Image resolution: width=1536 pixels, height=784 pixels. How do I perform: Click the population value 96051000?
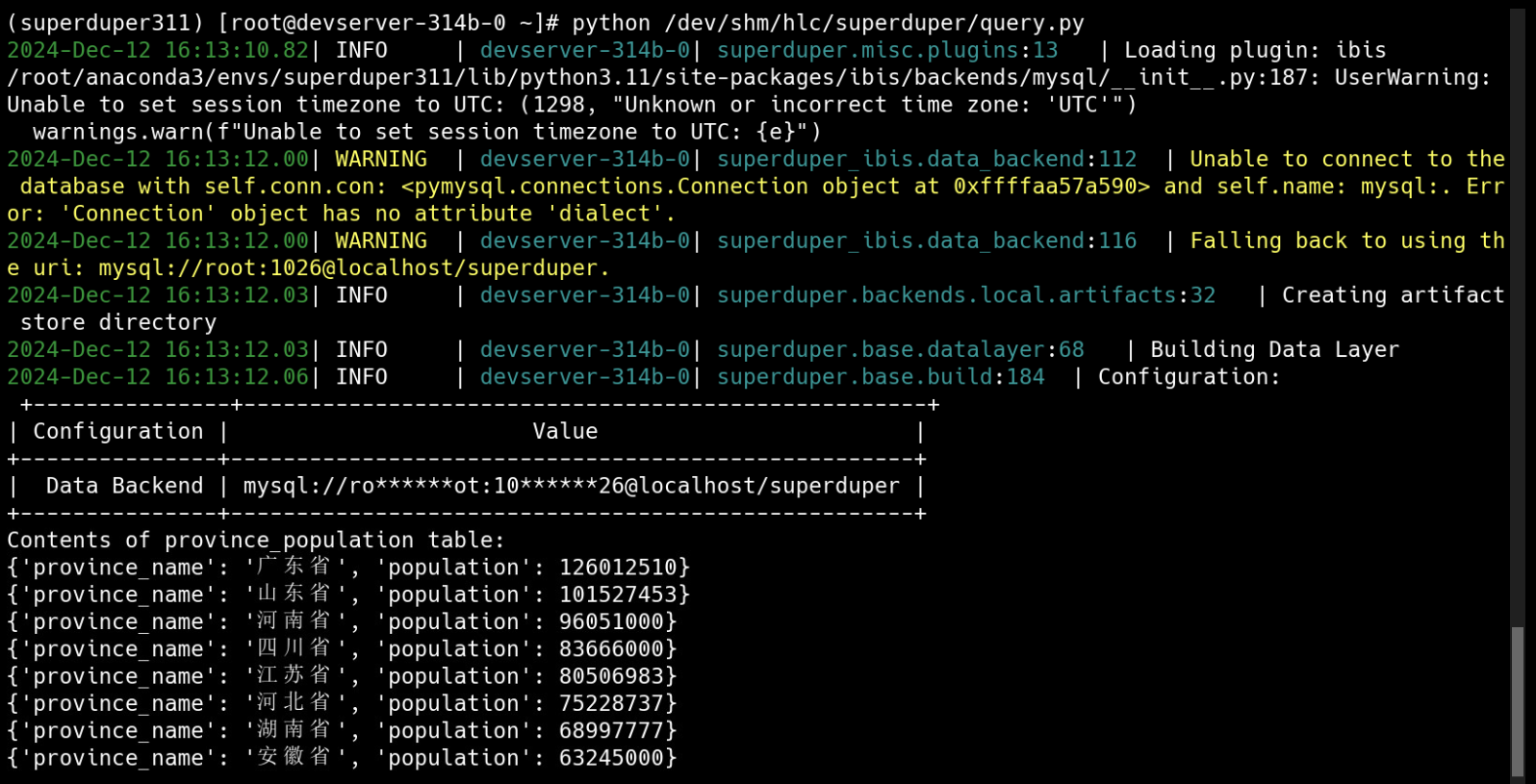[611, 622]
